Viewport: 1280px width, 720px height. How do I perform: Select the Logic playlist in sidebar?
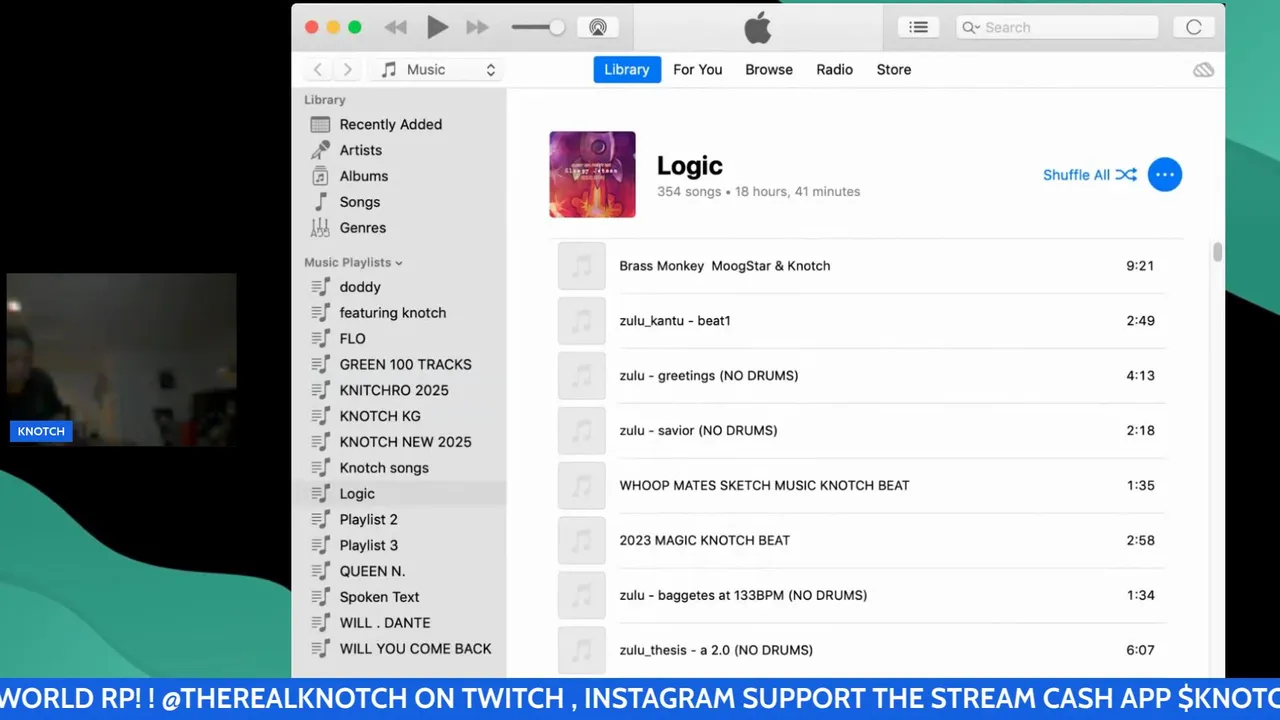click(x=399, y=494)
